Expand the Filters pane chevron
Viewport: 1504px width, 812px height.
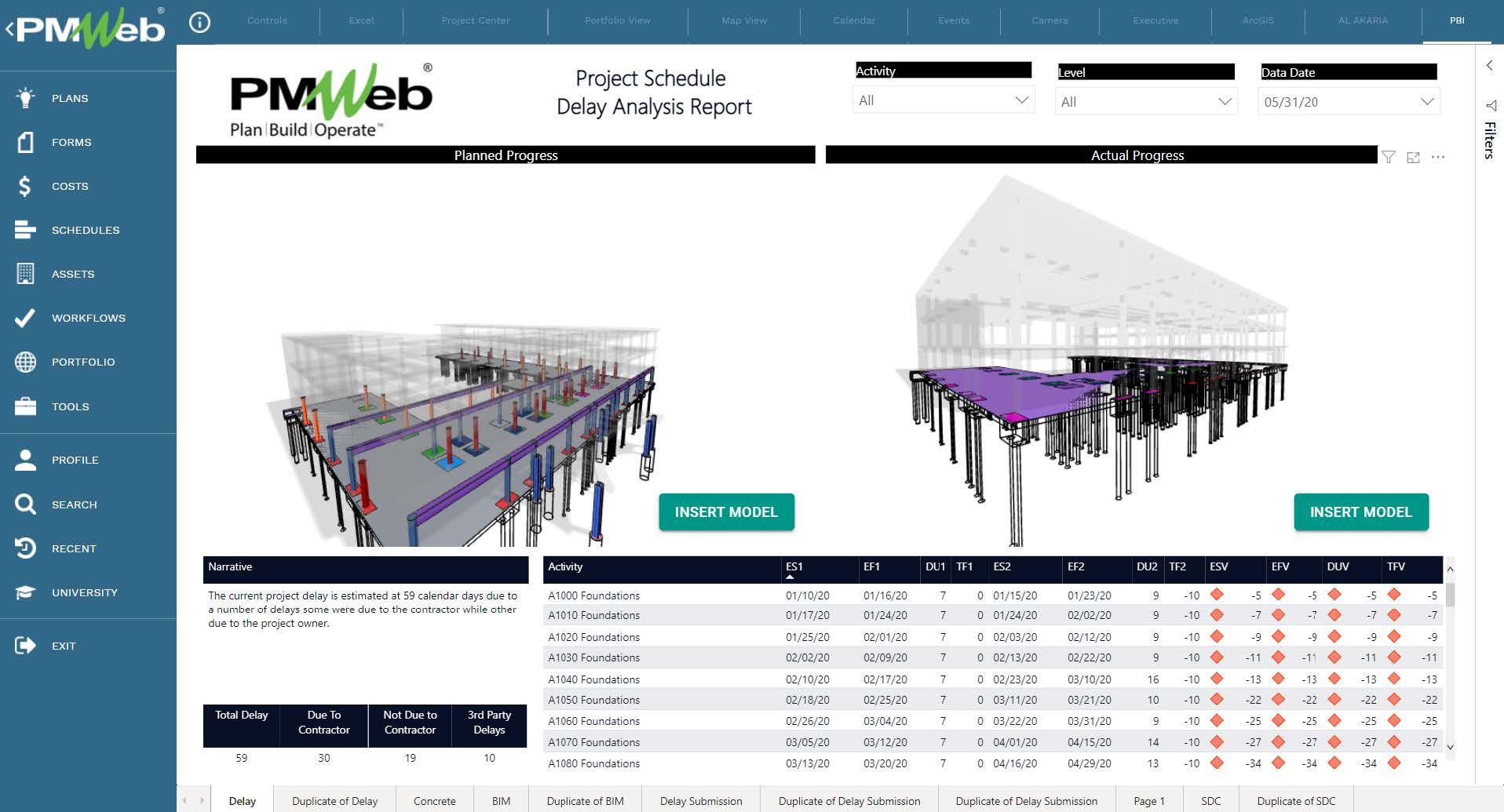click(1489, 66)
